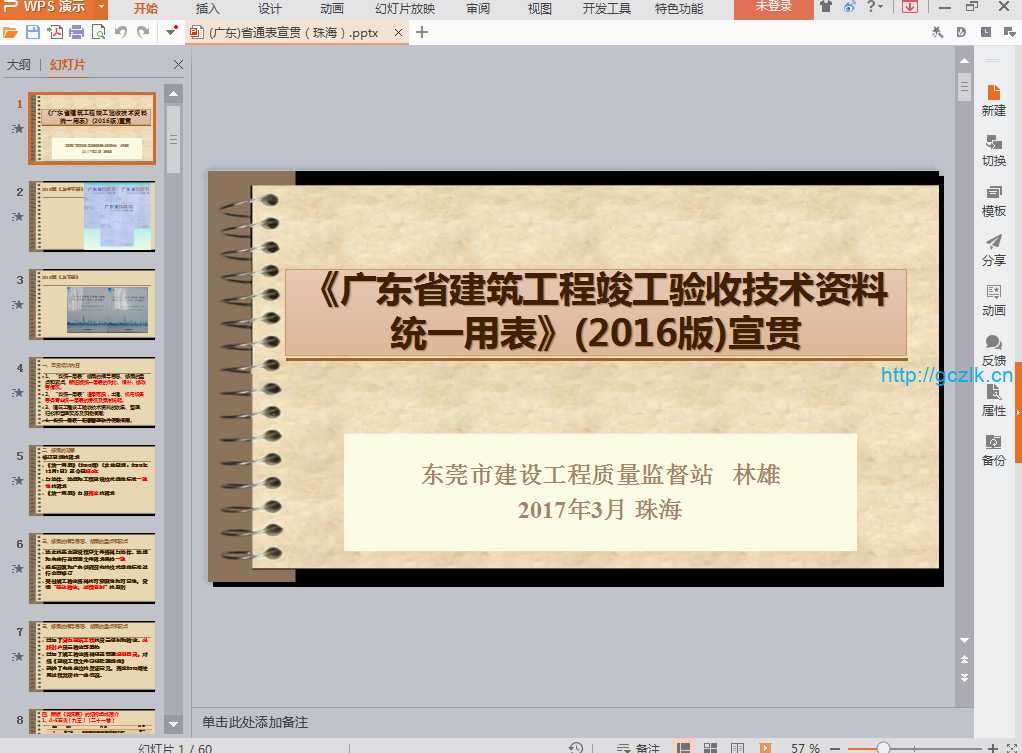Screen dimensions: 1022x753
Task: Open the 新建 (New) sidebar icon
Action: (993, 100)
